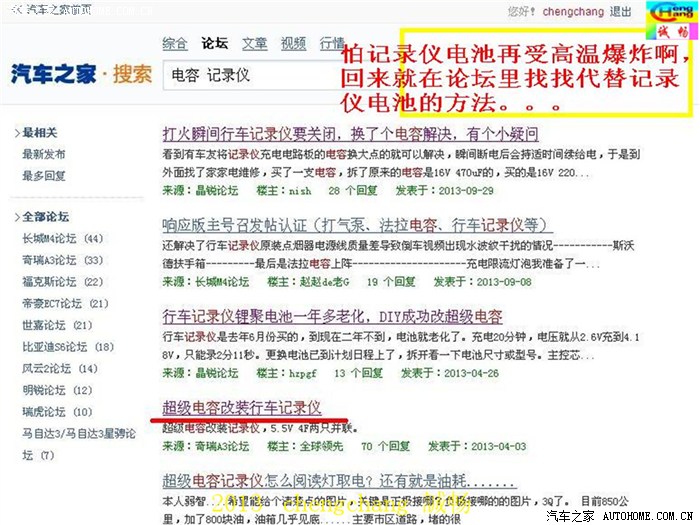Viewport: 700px width, 525px height.
Task: Switch to the 视频 tab
Action: [293, 43]
